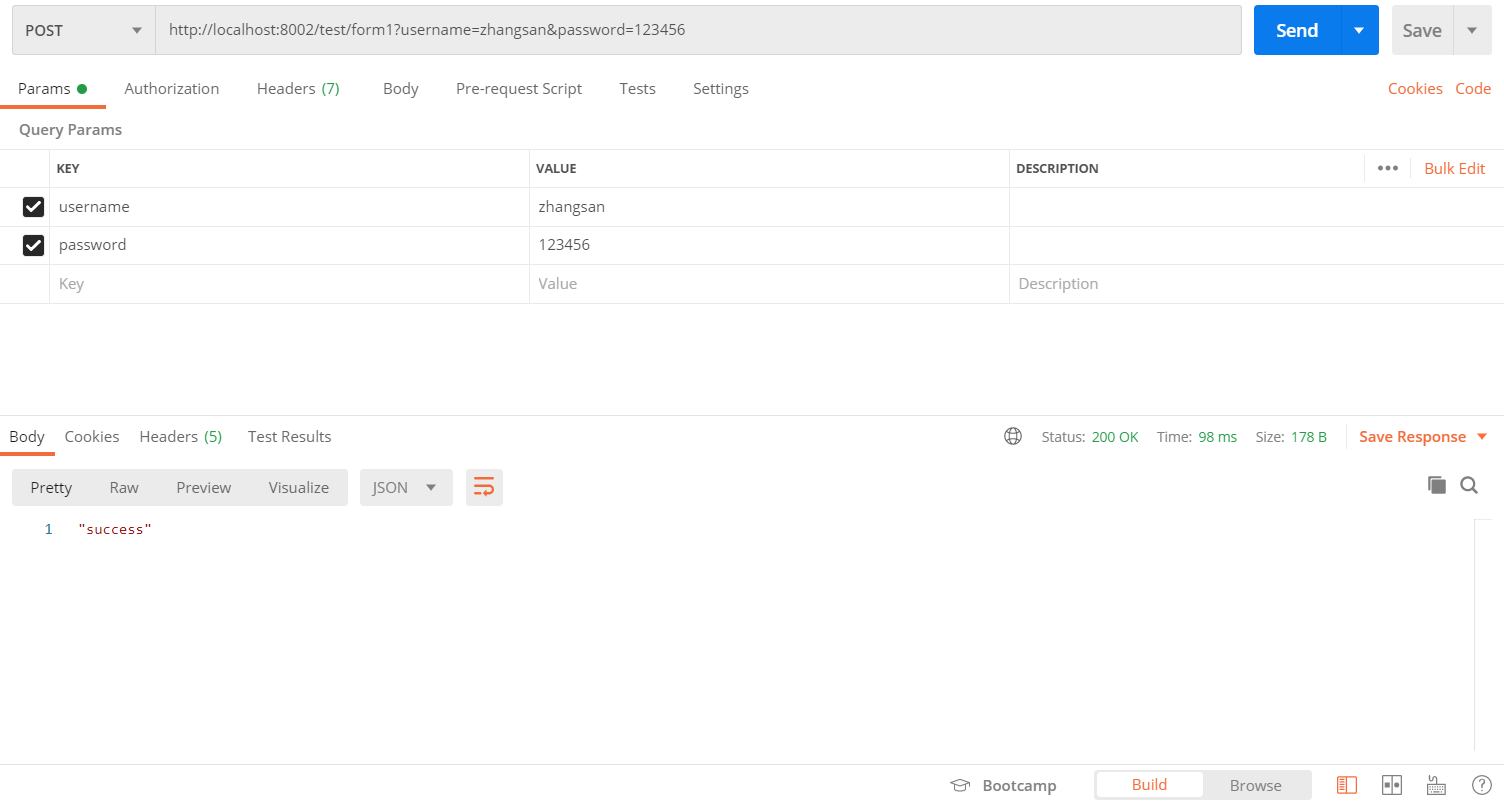The height and width of the screenshot is (803, 1504).
Task: Copy the response body with the copy icon
Action: click(1437, 485)
